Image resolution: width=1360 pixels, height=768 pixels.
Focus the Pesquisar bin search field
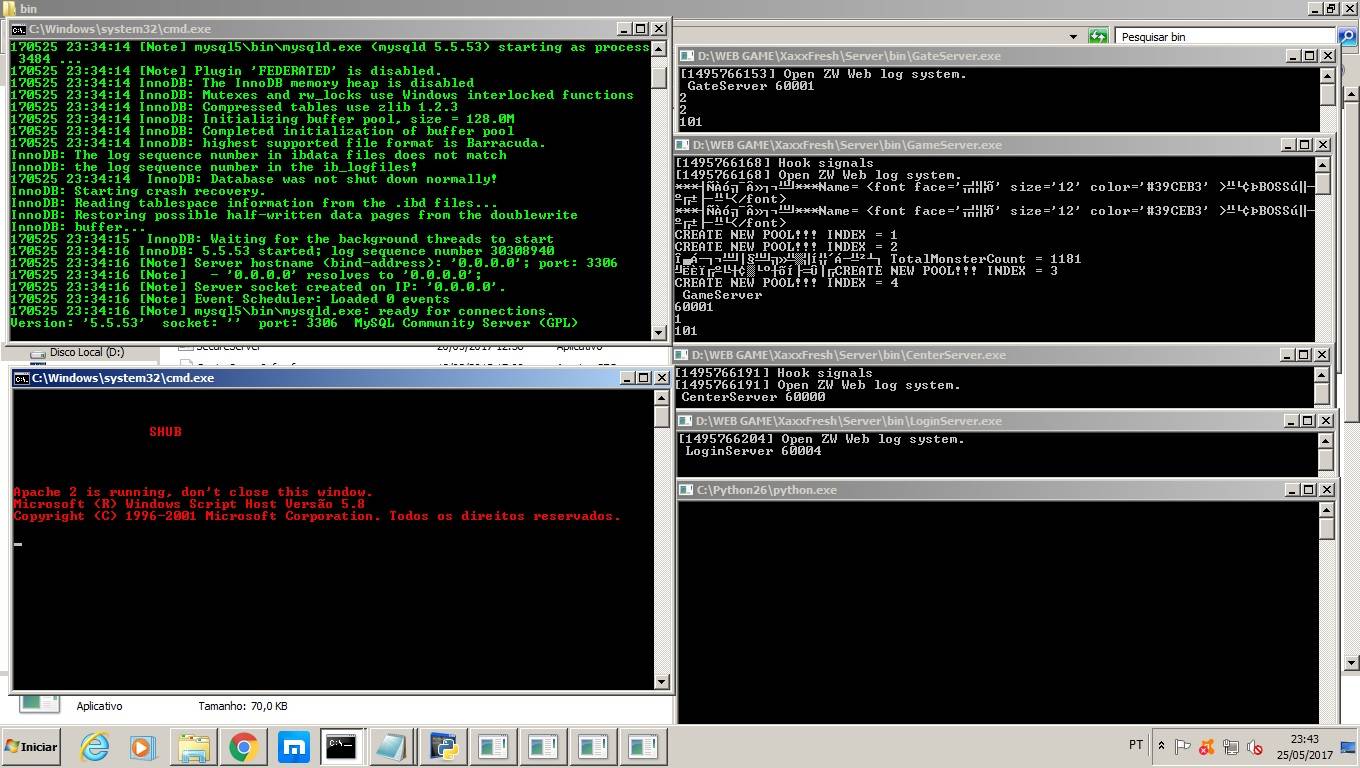pyautogui.click(x=1225, y=36)
